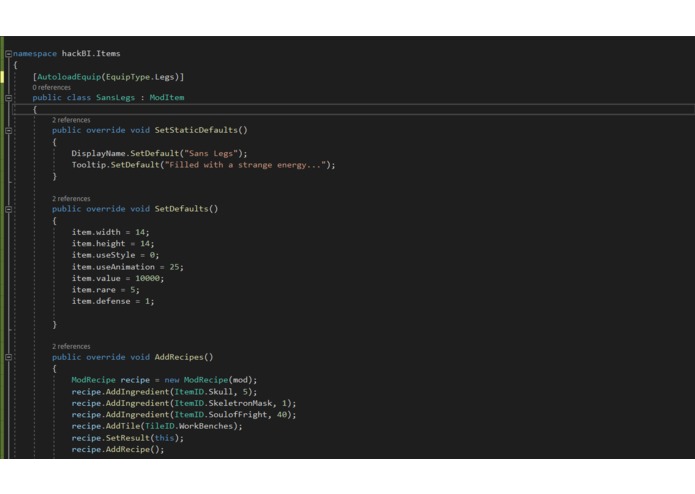Click the 'item.width = 14;' line
The height and width of the screenshot is (494, 695).
(110, 232)
